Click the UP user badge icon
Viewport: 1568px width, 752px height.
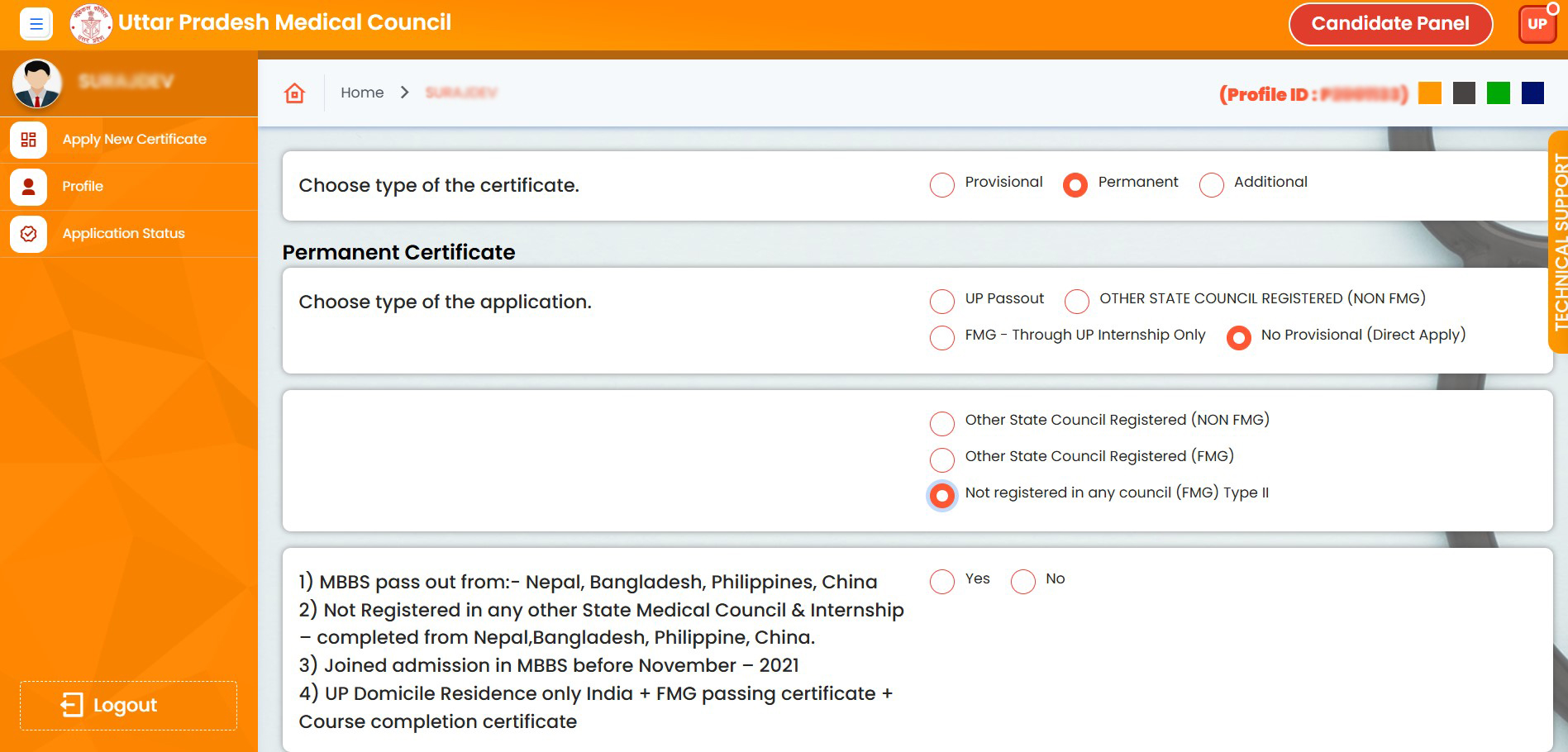[1537, 24]
